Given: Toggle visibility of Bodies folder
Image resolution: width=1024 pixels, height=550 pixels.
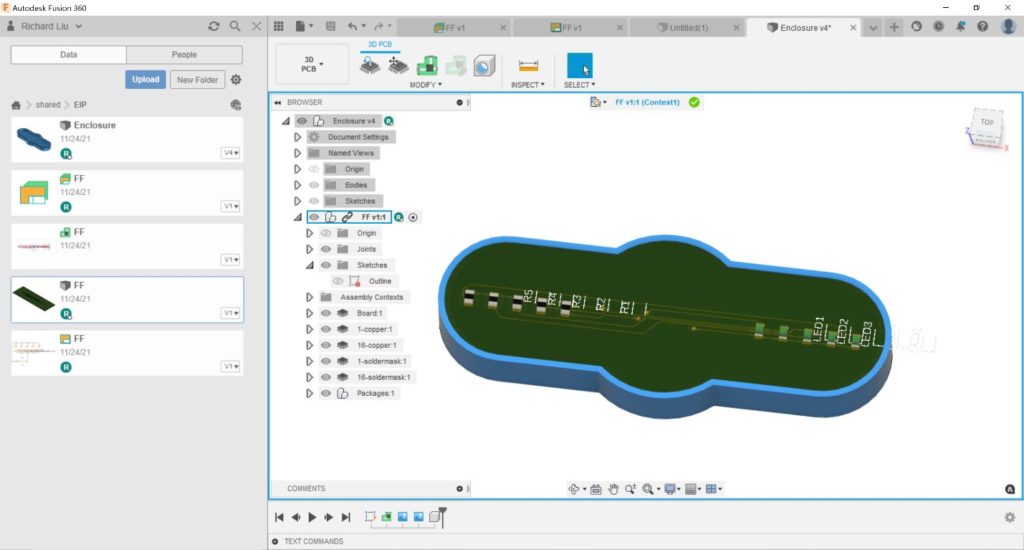Looking at the screenshot, I should [314, 185].
